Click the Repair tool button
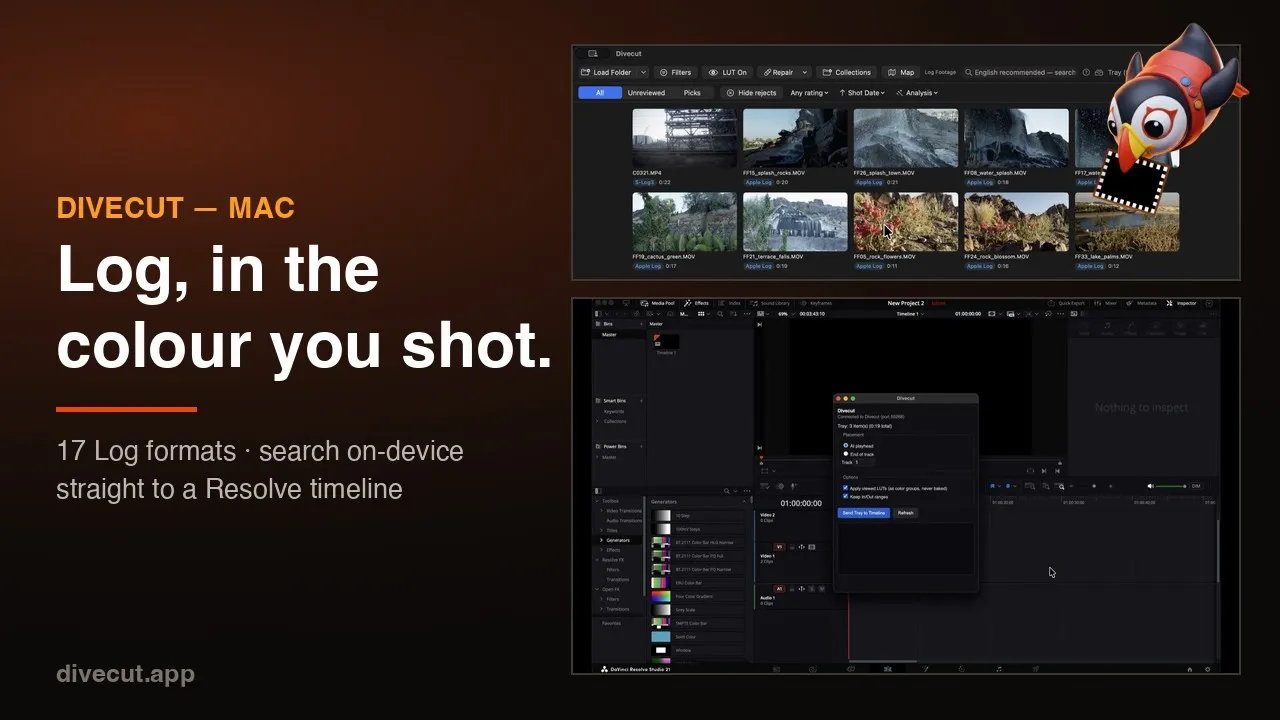Image resolution: width=1280 pixels, height=720 pixels. point(777,72)
